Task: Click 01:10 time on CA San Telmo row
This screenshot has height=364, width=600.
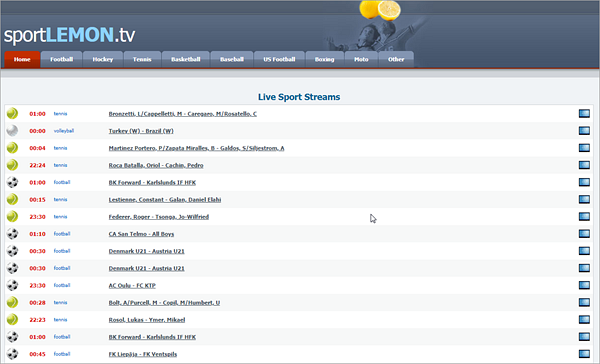Action: 38,234
